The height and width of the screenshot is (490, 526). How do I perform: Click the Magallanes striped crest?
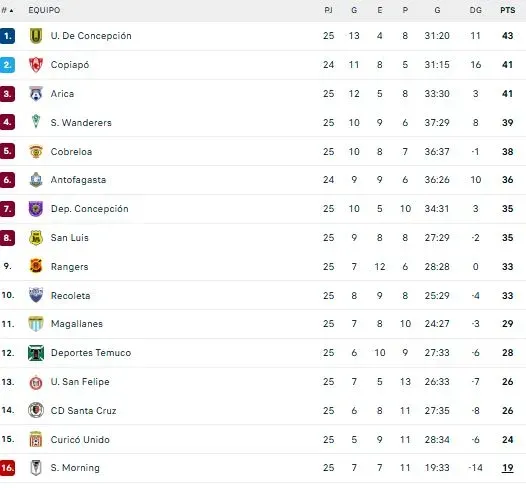point(36,324)
